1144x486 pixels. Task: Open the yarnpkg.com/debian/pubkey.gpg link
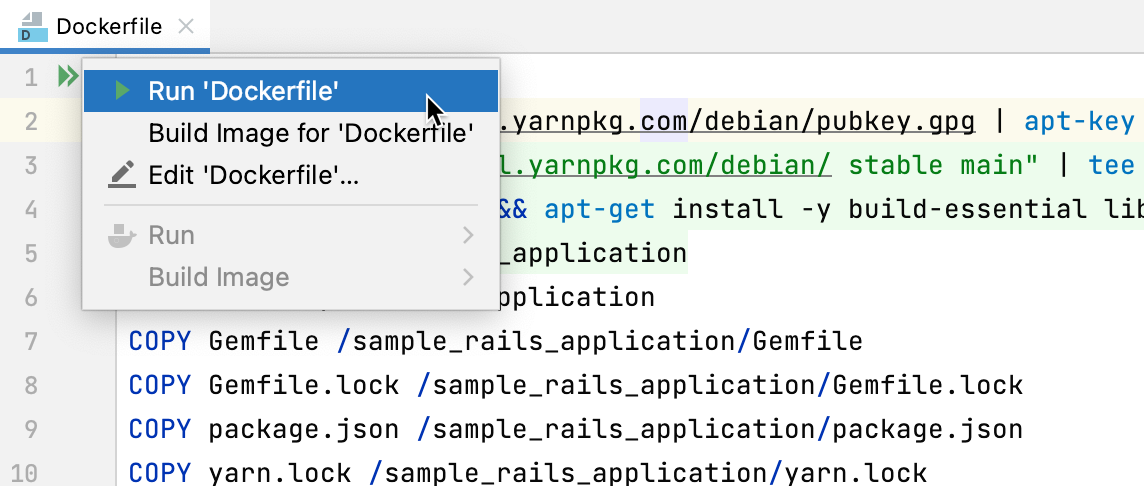(740, 122)
